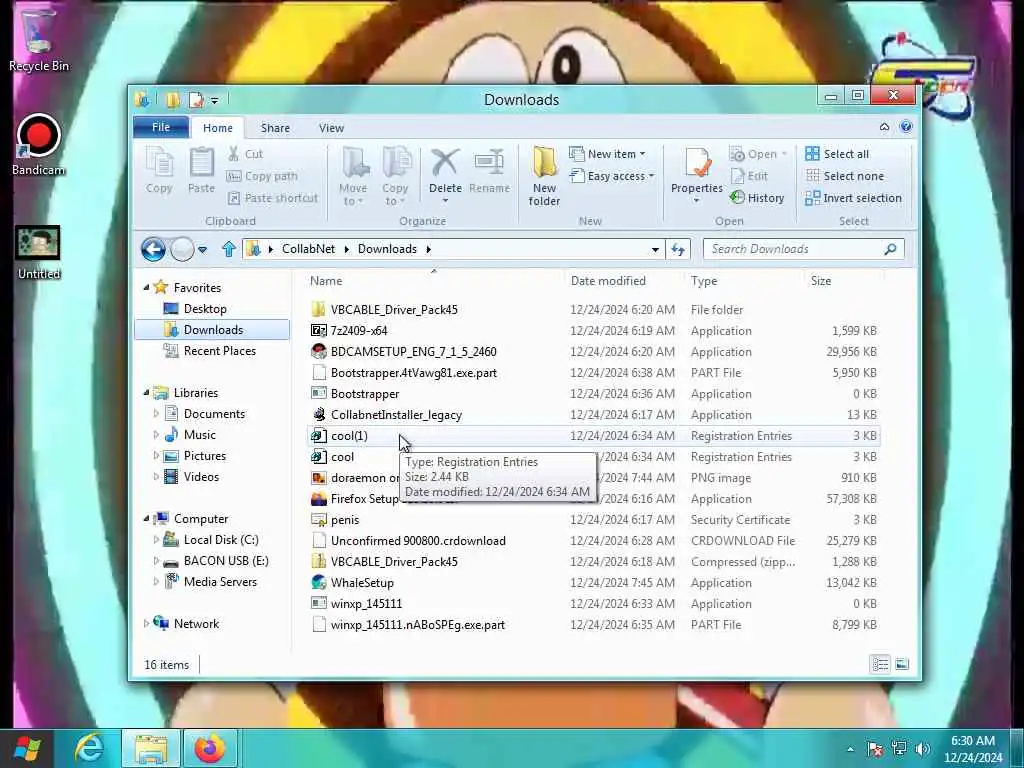
Task: Sort files by the Name column
Action: 326,281
